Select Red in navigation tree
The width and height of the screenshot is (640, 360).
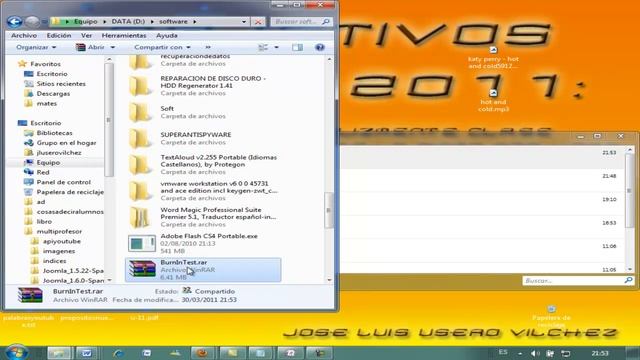coord(43,172)
